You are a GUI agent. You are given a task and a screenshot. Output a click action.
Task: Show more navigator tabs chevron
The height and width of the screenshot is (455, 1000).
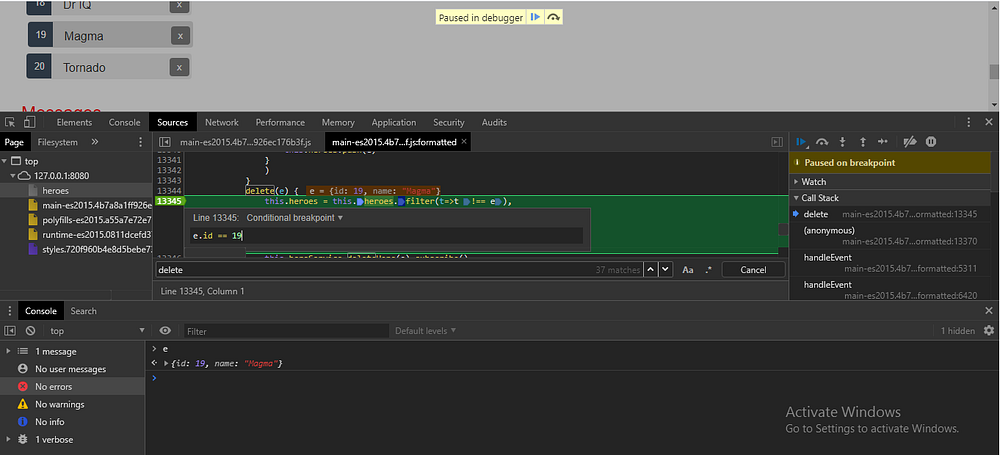click(x=94, y=142)
